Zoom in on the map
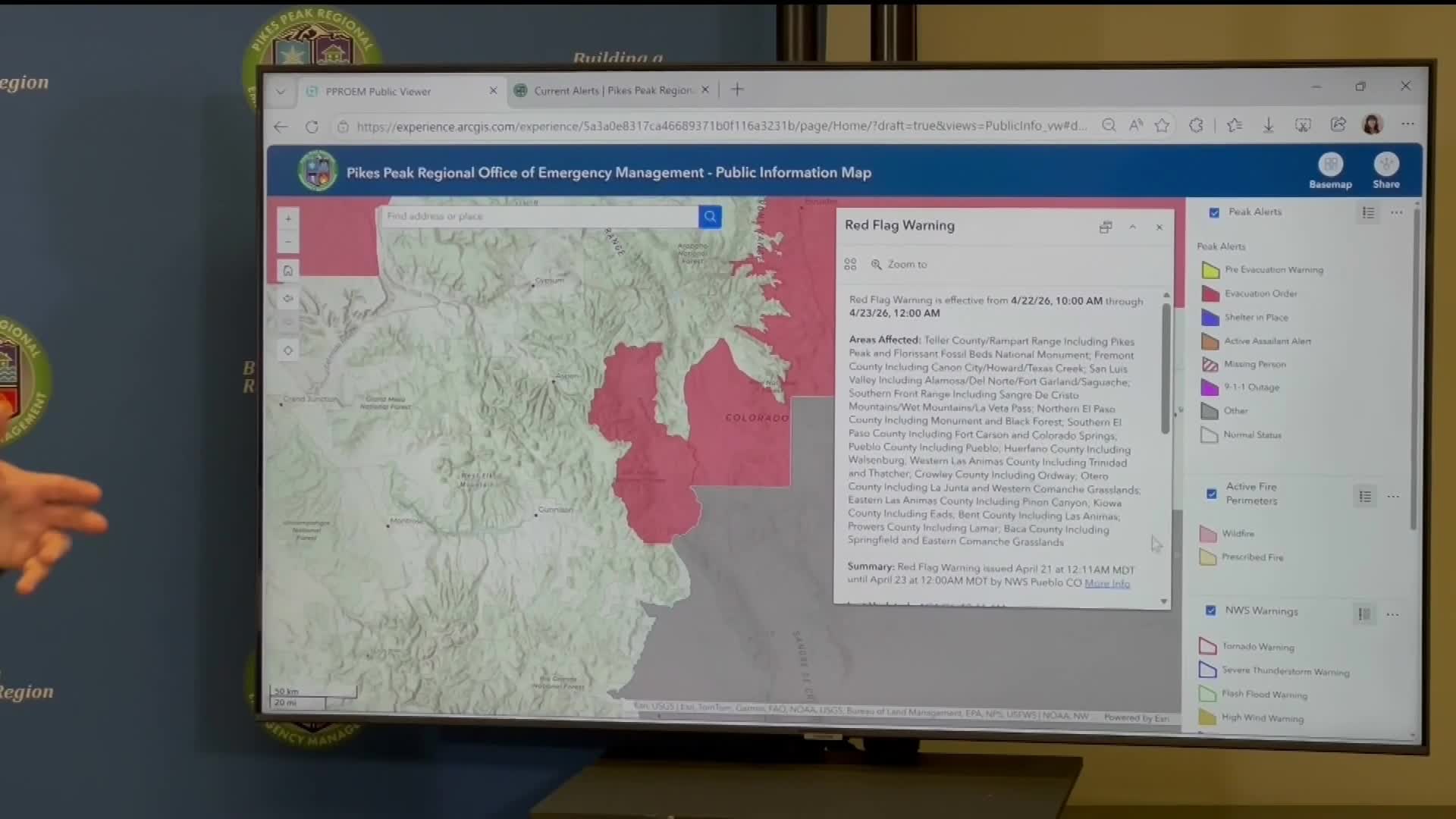The width and height of the screenshot is (1456, 819). 288,218
